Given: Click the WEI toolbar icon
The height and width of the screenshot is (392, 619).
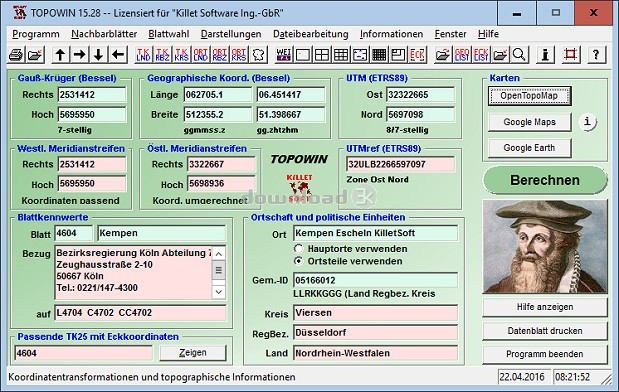Looking at the screenshot, I should coord(283,54).
